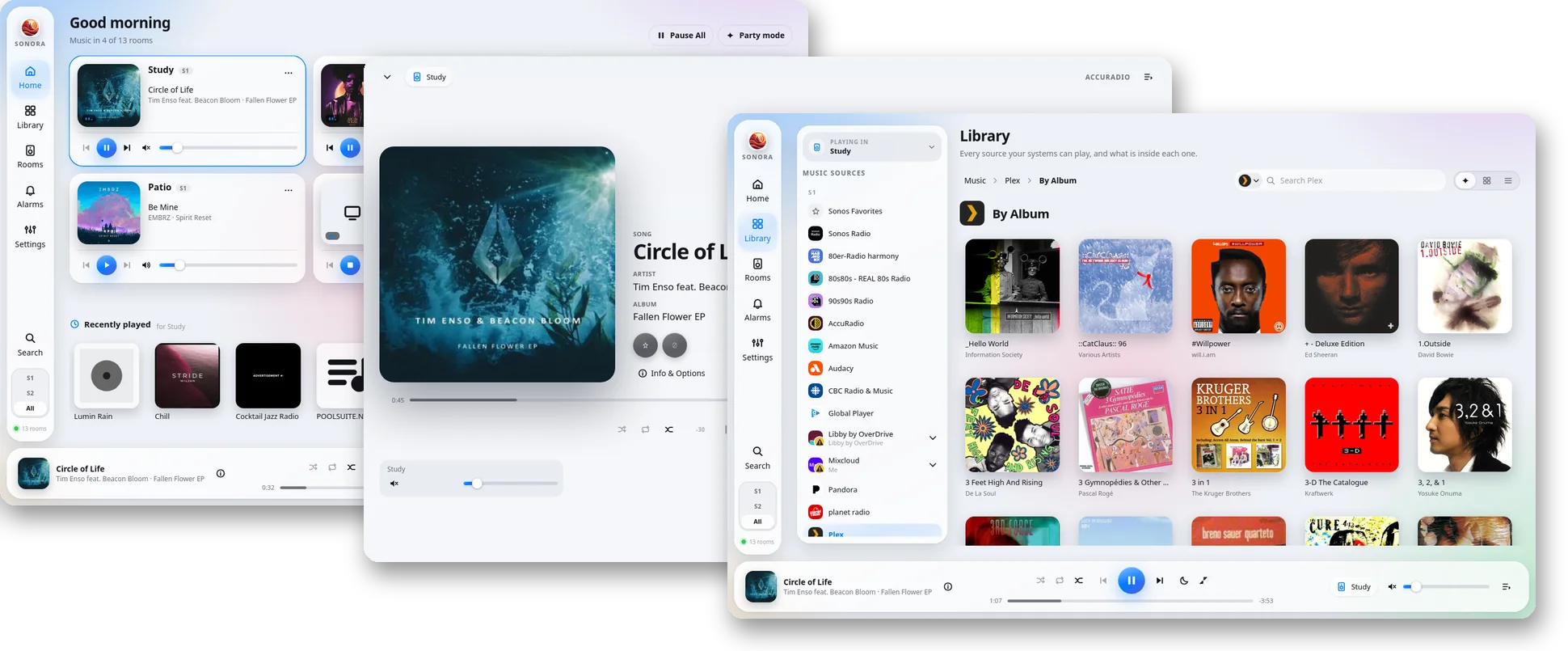Skip to next track in Library window's player bar

[1160, 581]
